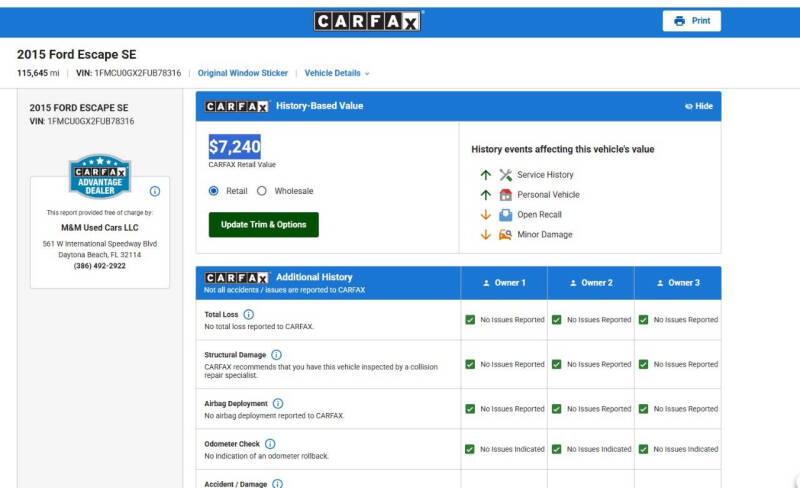
Task: Open info icon beside Advantage Dealer badge
Action: [x=155, y=191]
